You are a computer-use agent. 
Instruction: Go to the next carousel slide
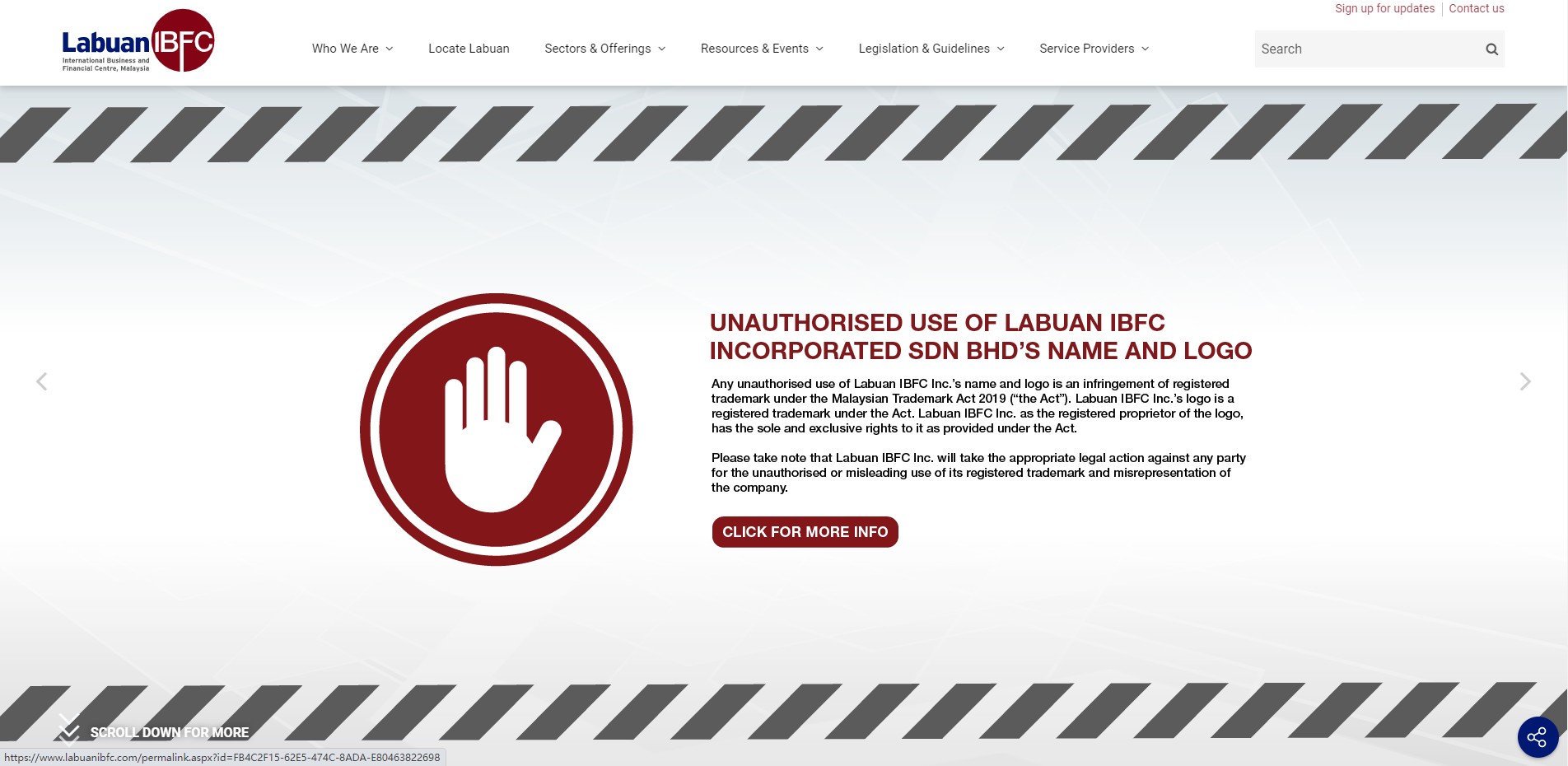point(1525,381)
